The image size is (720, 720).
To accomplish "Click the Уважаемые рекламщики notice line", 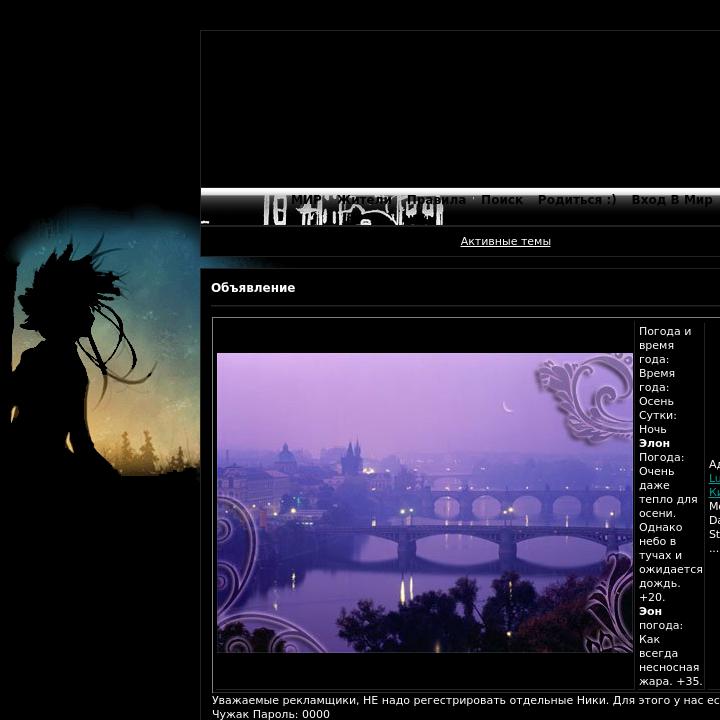I will 466,701.
